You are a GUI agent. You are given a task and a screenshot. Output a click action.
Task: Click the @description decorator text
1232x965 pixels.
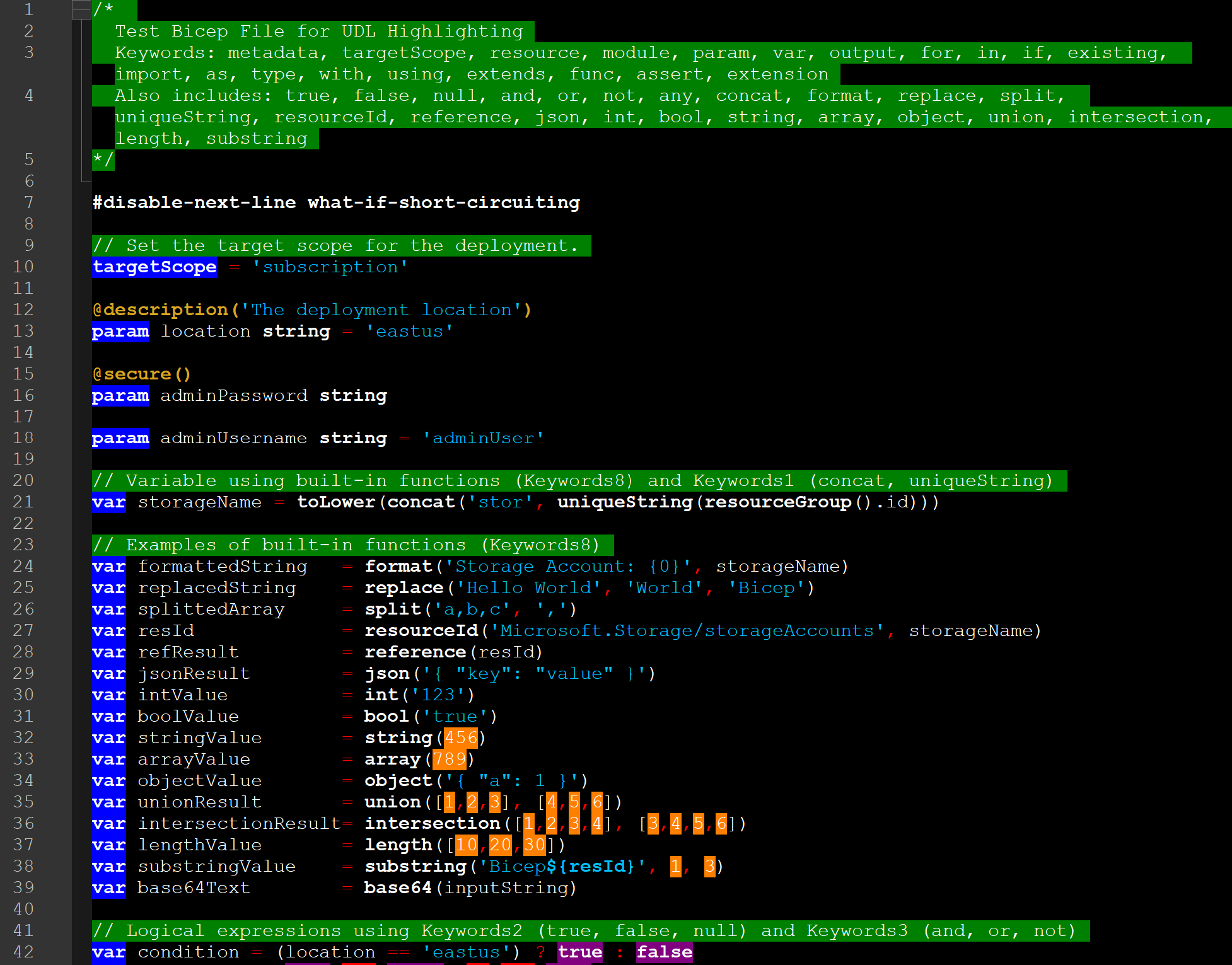161,310
